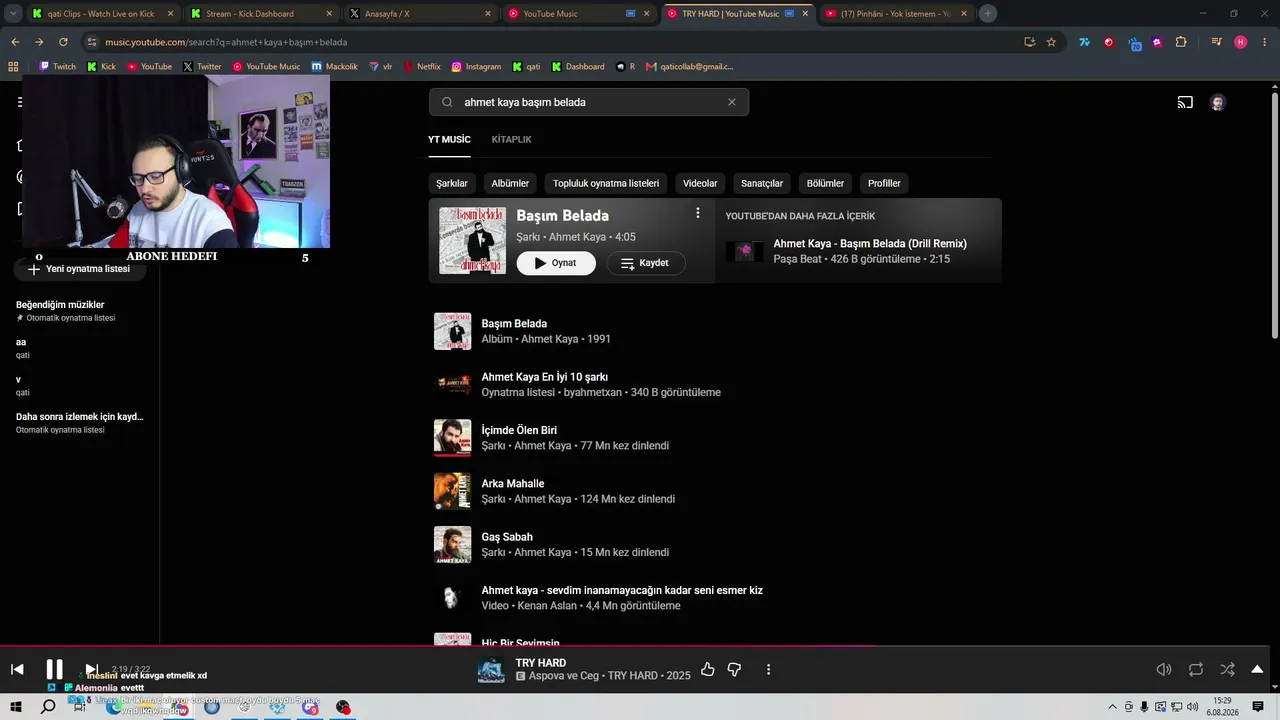Click the search magnifier icon in the search box

[x=447, y=102]
